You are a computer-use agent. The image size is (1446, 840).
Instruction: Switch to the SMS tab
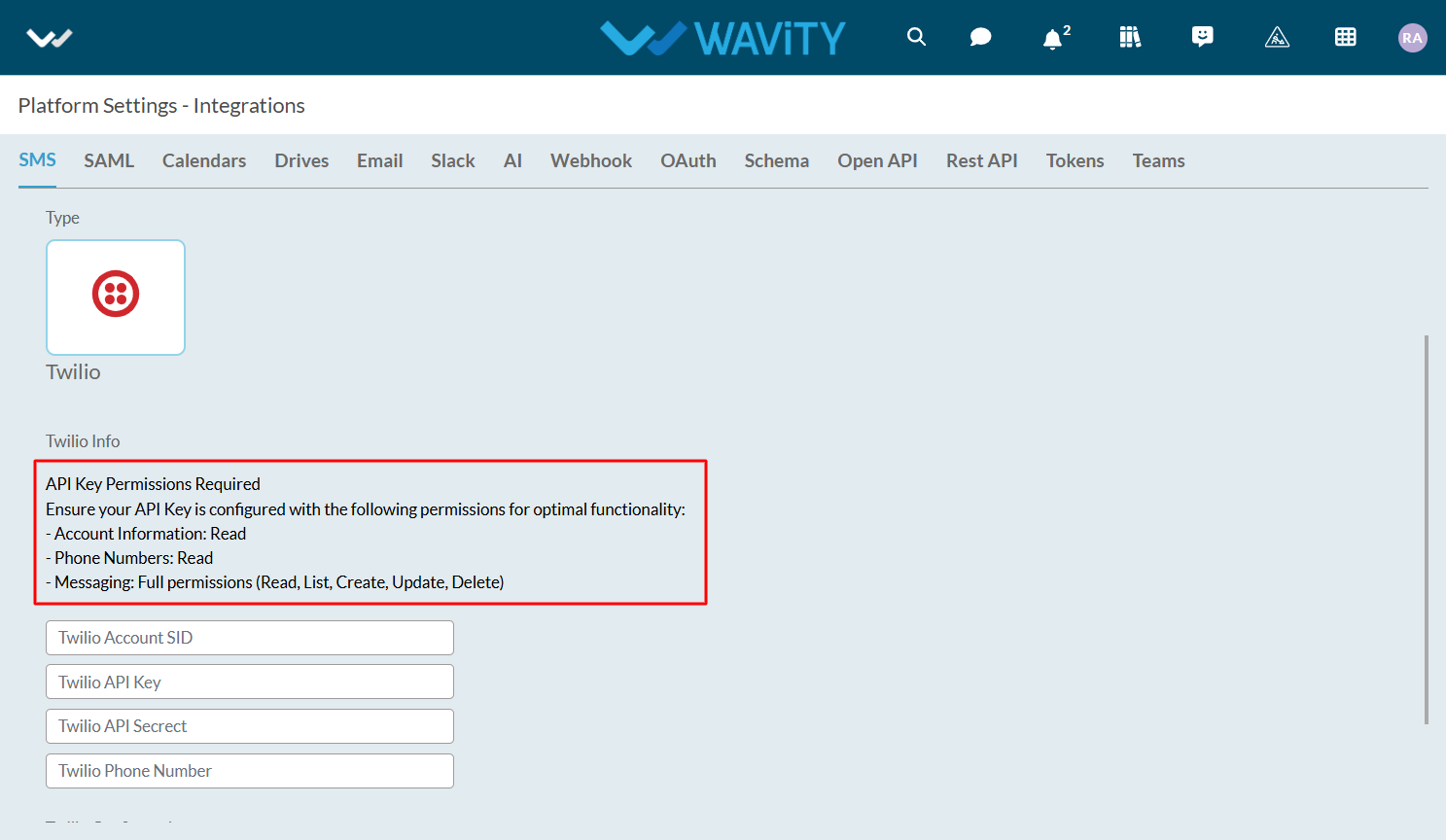(37, 159)
